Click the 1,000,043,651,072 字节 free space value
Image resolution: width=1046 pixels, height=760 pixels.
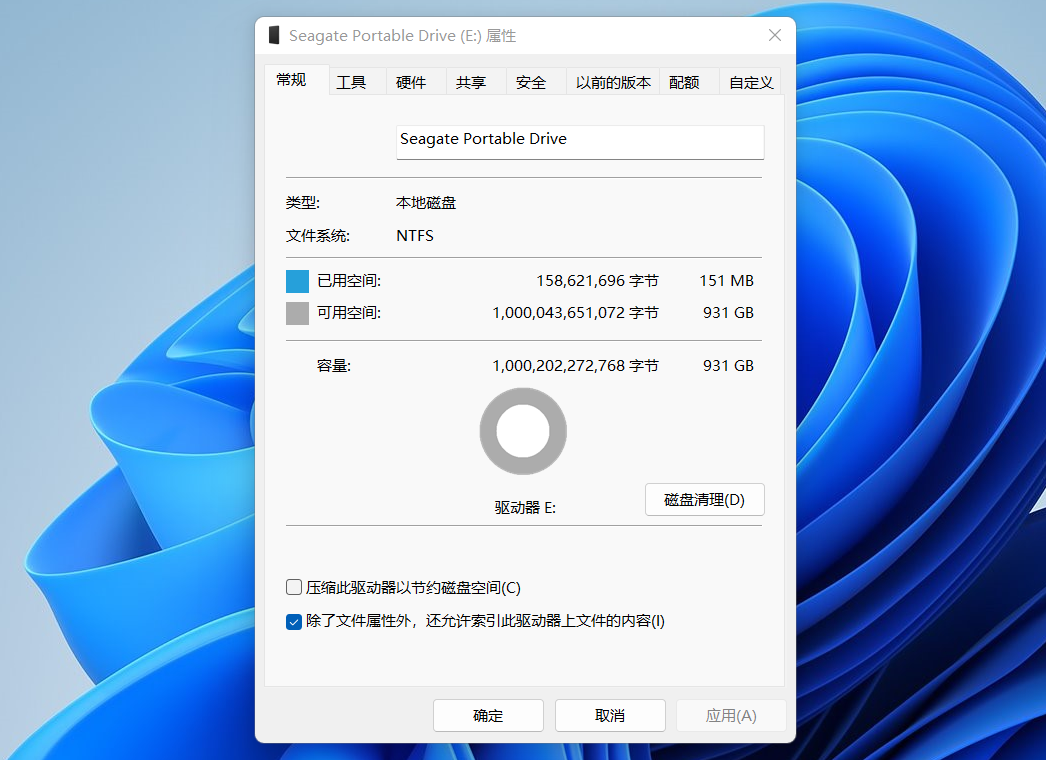click(575, 313)
